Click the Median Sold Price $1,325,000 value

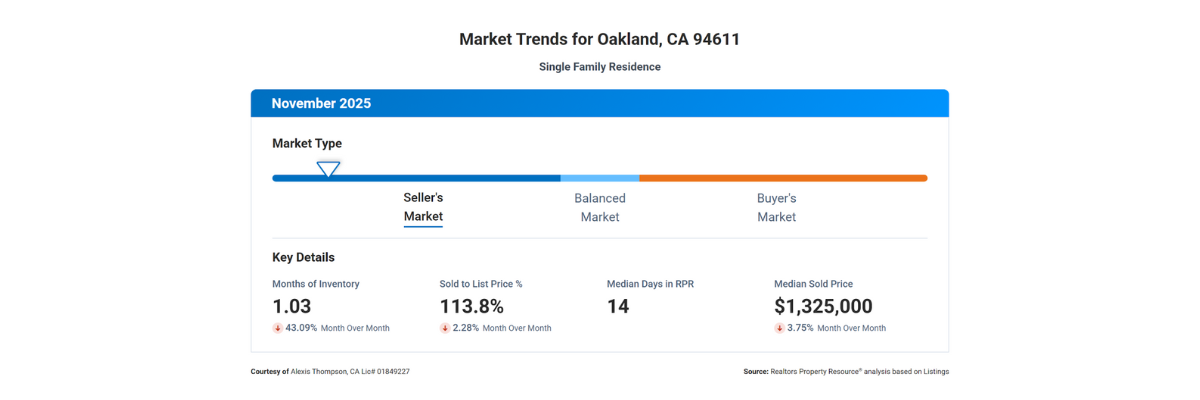point(823,307)
